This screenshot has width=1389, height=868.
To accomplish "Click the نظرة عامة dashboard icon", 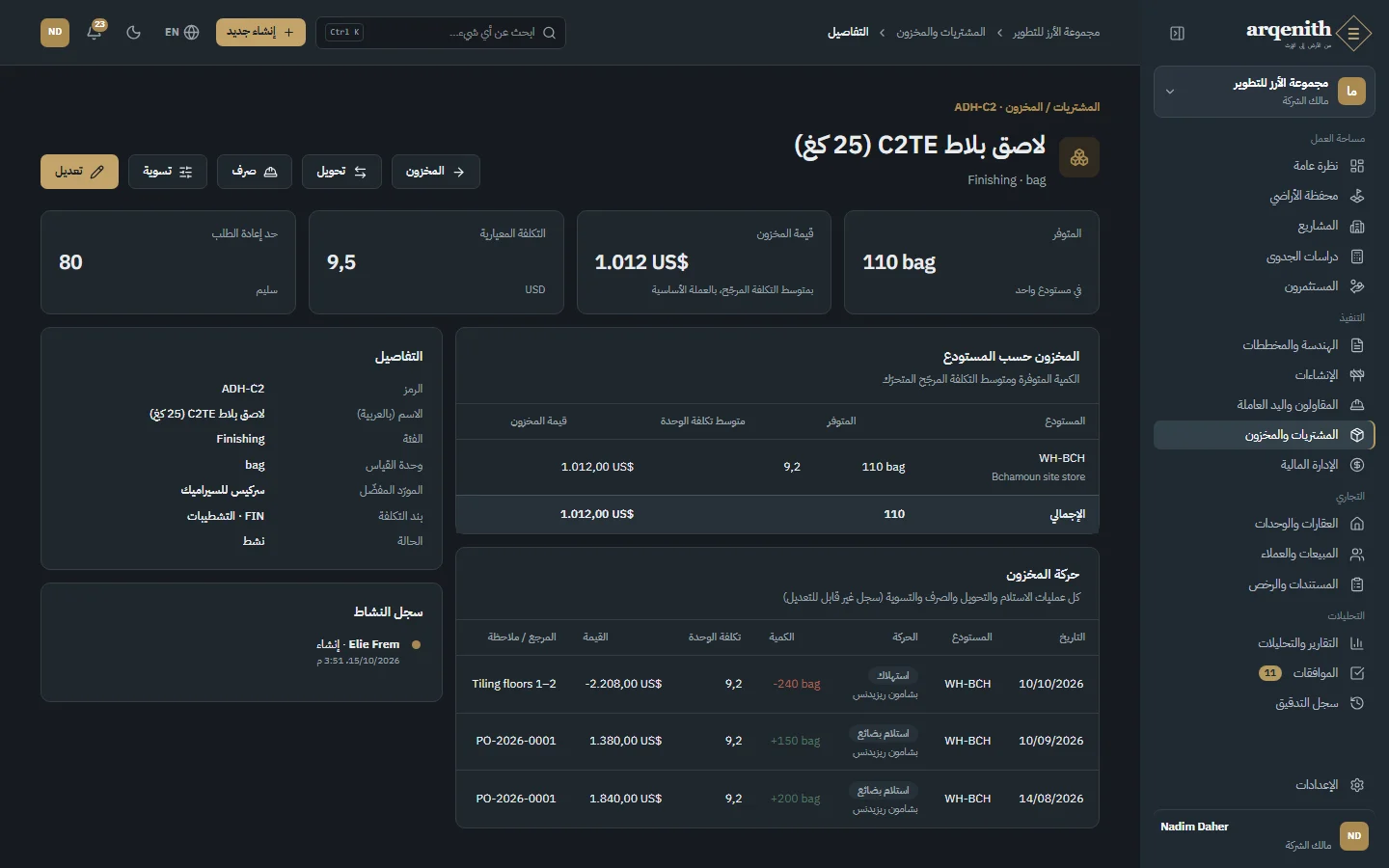I will tap(1357, 166).
